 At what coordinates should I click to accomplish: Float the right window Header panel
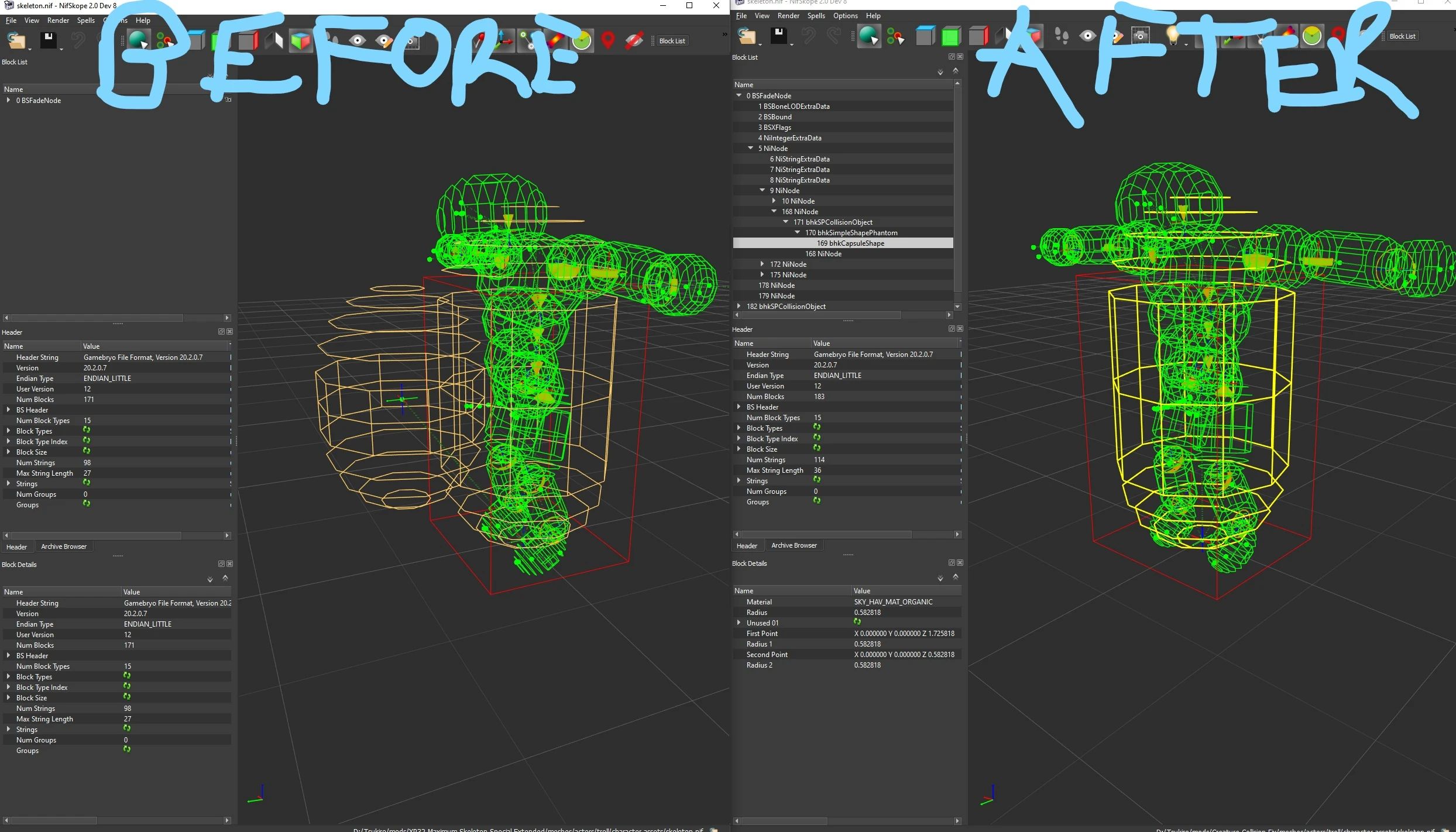tap(952, 329)
